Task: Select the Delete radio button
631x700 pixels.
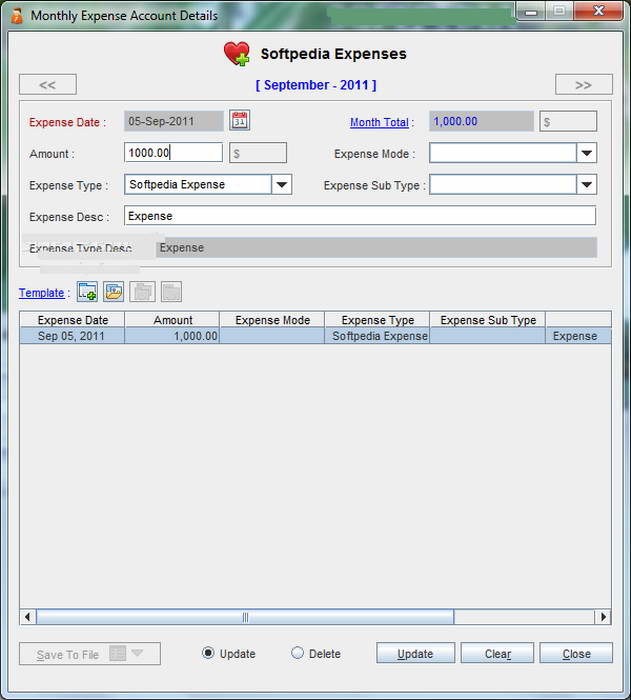Action: coord(297,653)
